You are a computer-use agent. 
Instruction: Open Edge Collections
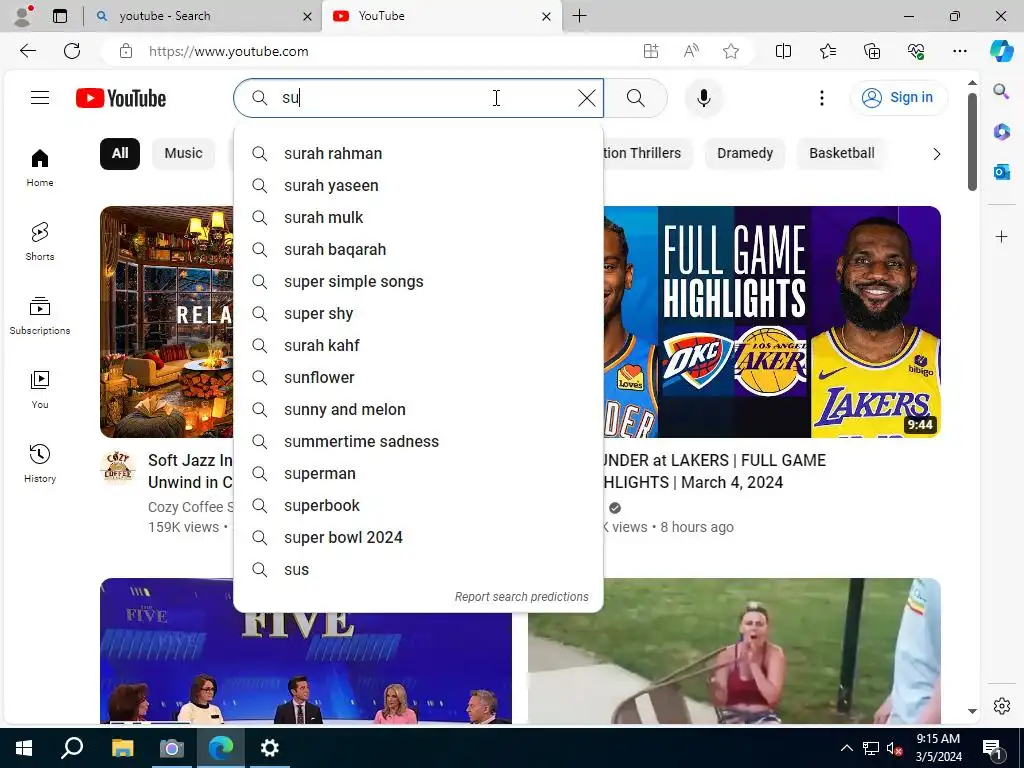pyautogui.click(x=872, y=52)
